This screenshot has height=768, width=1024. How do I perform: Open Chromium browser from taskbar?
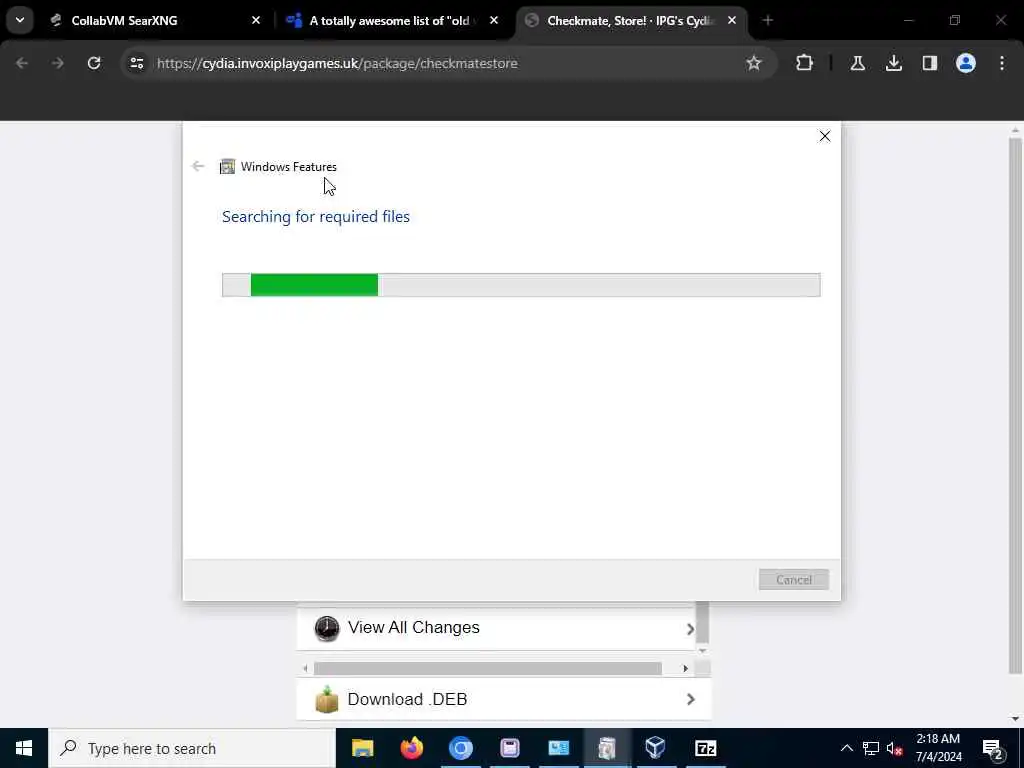(x=460, y=748)
